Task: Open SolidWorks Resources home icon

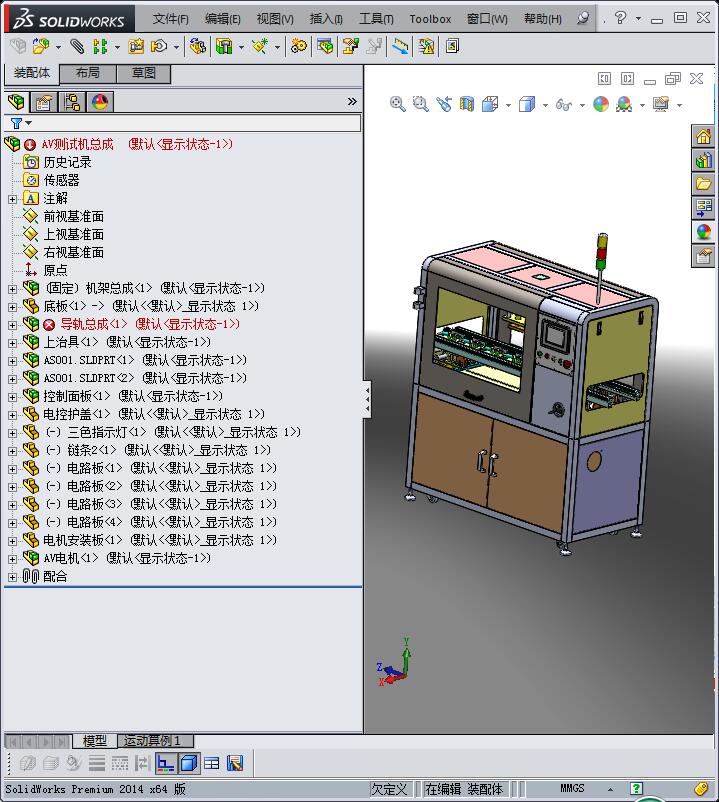Action: pos(703,136)
